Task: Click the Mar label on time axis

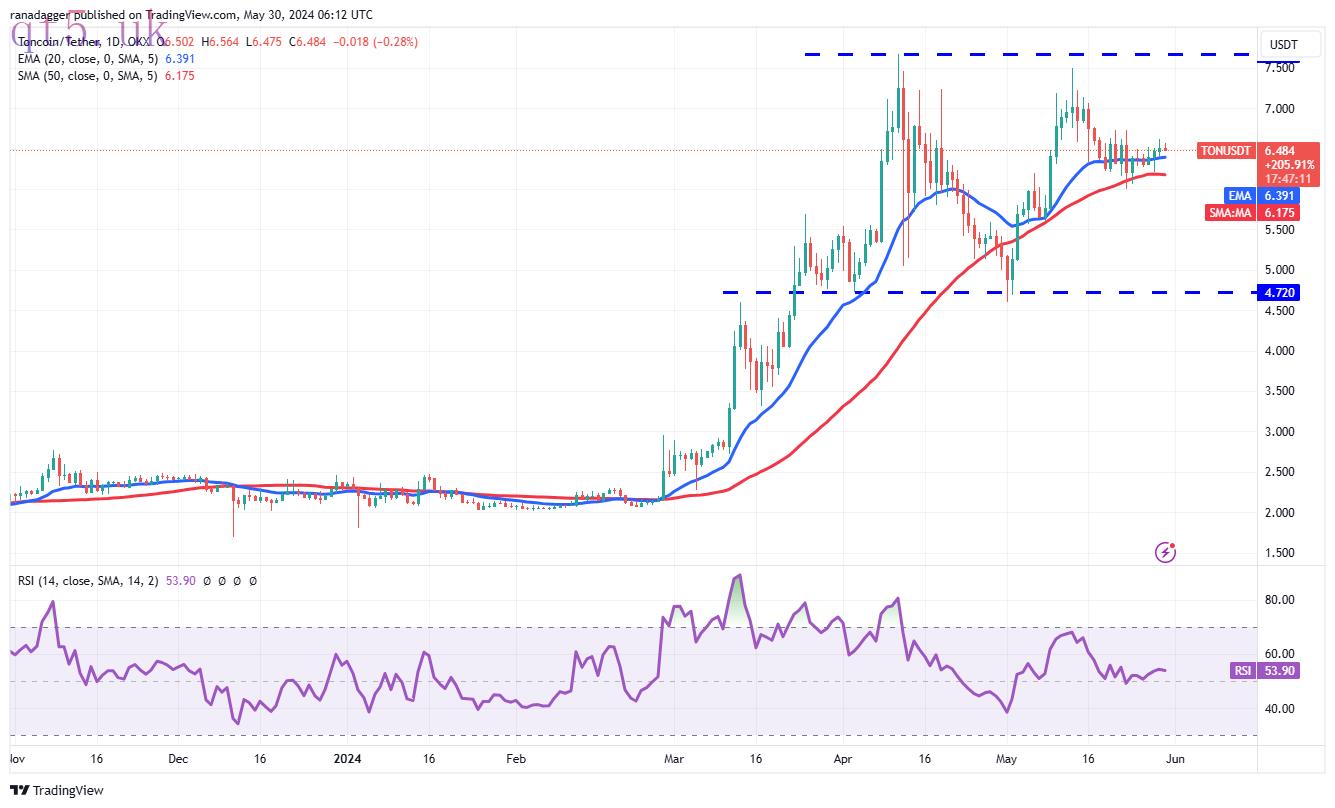Action: [672, 759]
